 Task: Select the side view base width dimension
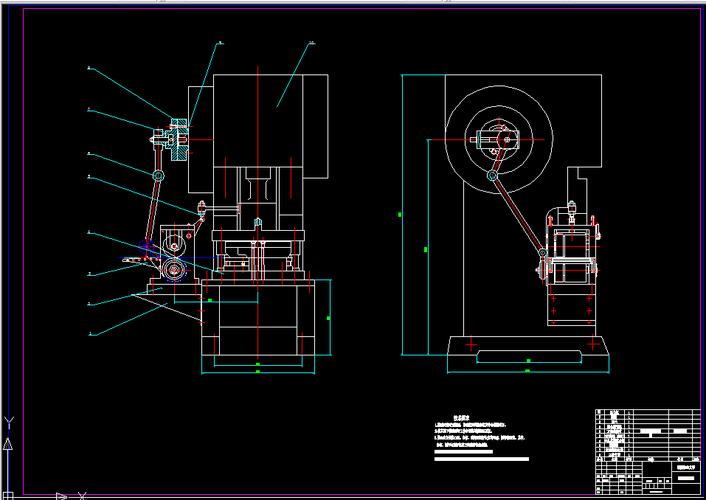528,371
